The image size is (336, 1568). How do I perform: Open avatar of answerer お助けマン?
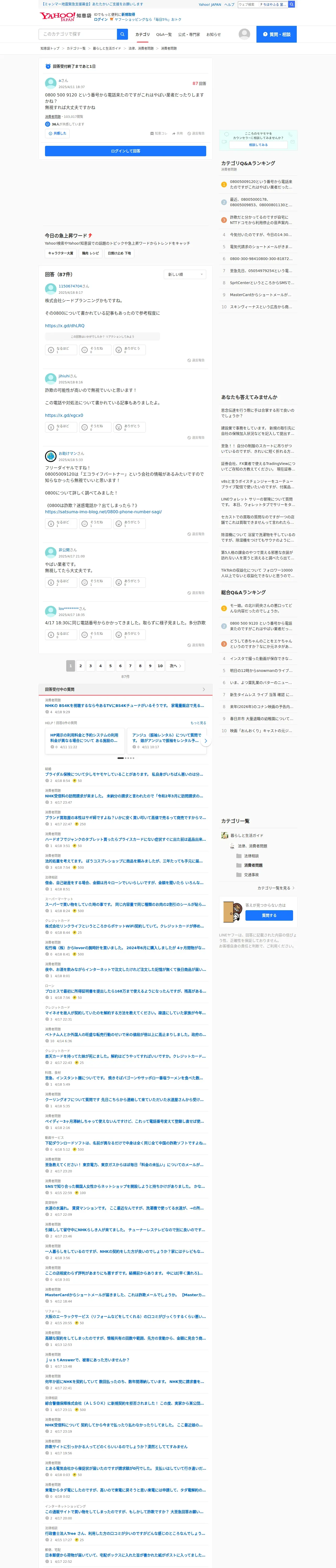click(x=51, y=457)
